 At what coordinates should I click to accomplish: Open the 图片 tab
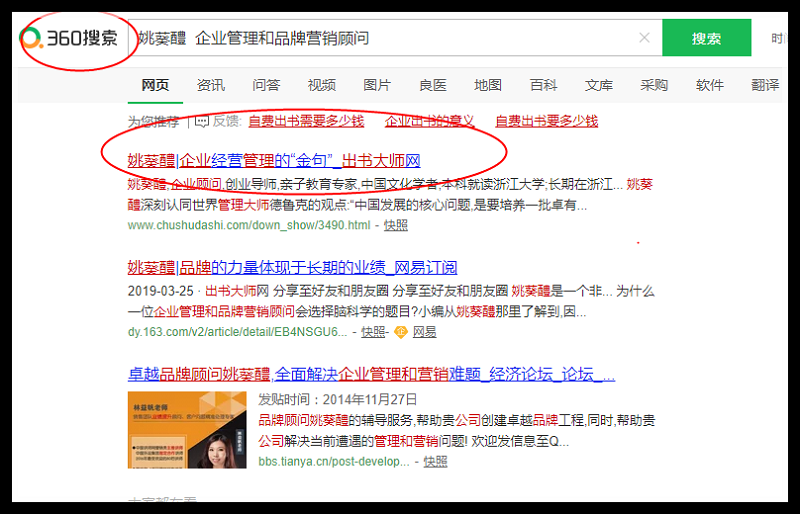(x=377, y=85)
